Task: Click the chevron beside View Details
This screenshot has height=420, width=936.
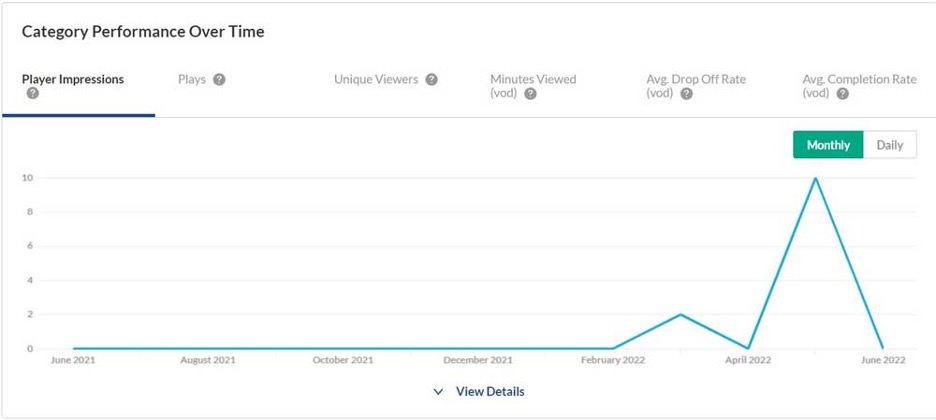Action: click(x=438, y=392)
